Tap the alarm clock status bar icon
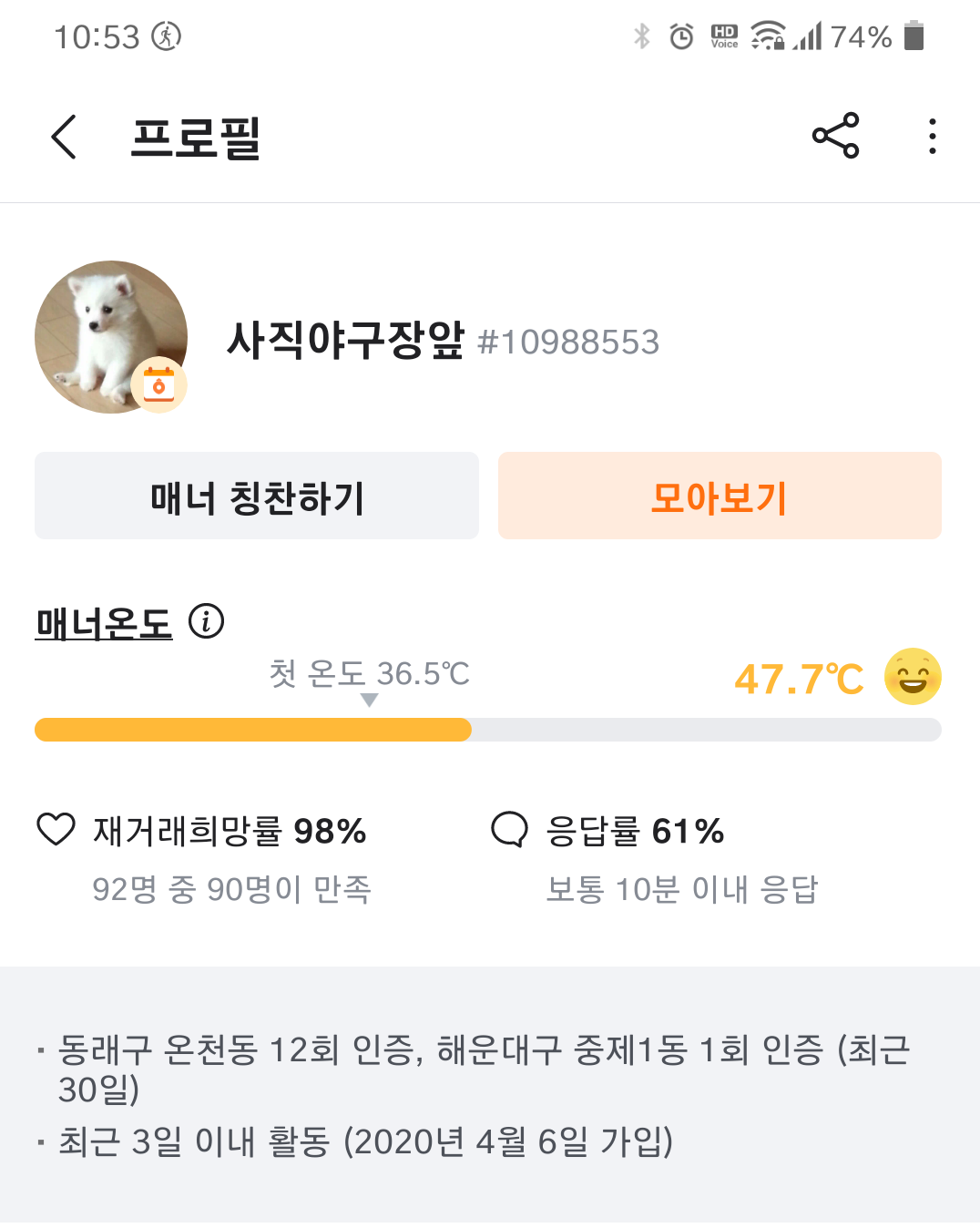Viewport: 980px width, 1228px height. [x=681, y=36]
